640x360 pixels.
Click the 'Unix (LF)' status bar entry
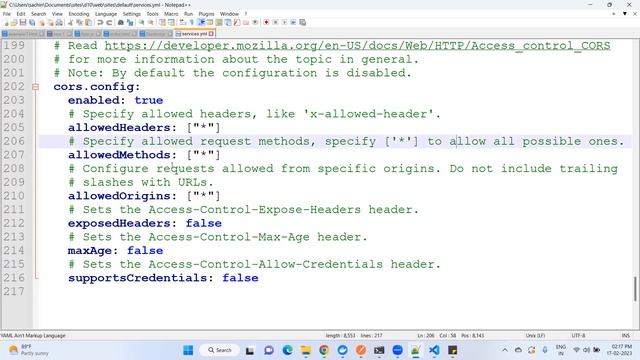(535, 336)
